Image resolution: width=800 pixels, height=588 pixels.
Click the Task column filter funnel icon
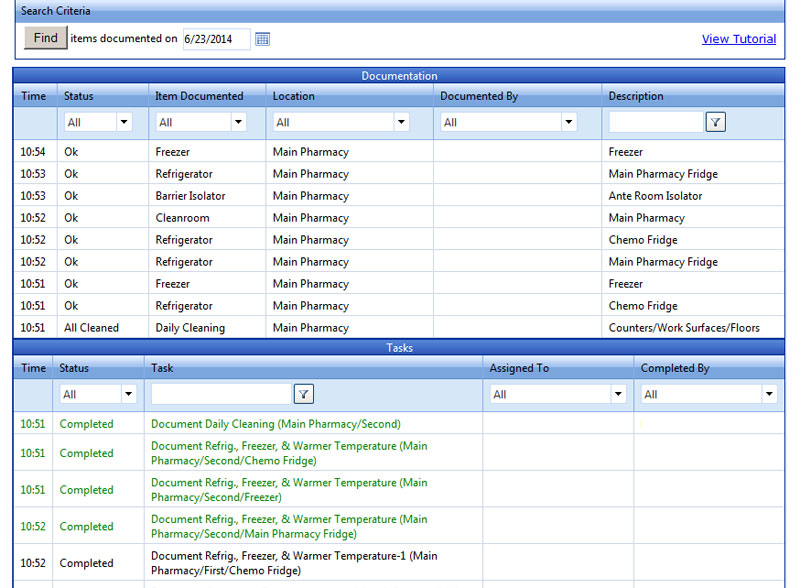coord(303,394)
